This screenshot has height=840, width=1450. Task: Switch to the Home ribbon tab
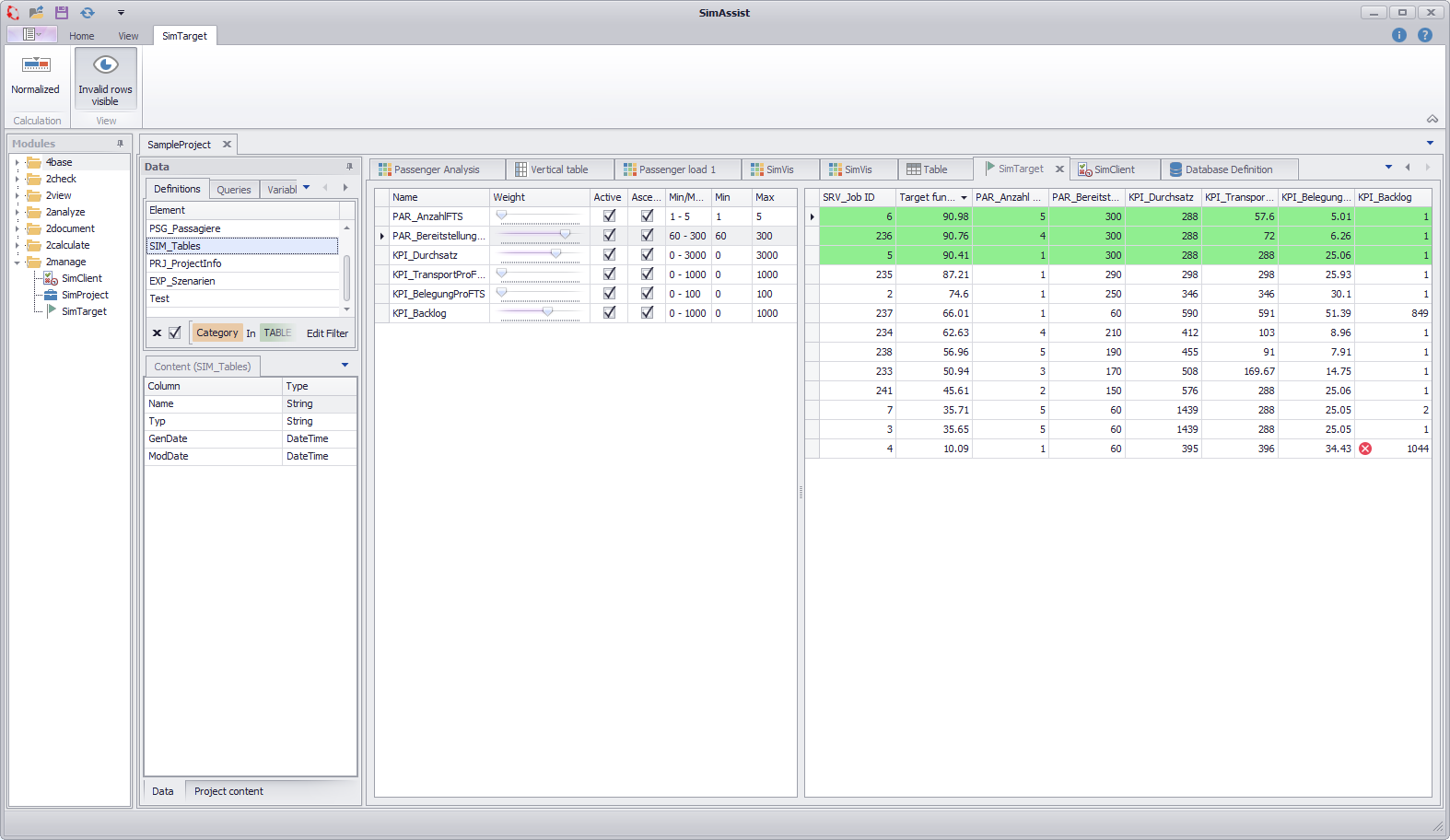(x=82, y=36)
